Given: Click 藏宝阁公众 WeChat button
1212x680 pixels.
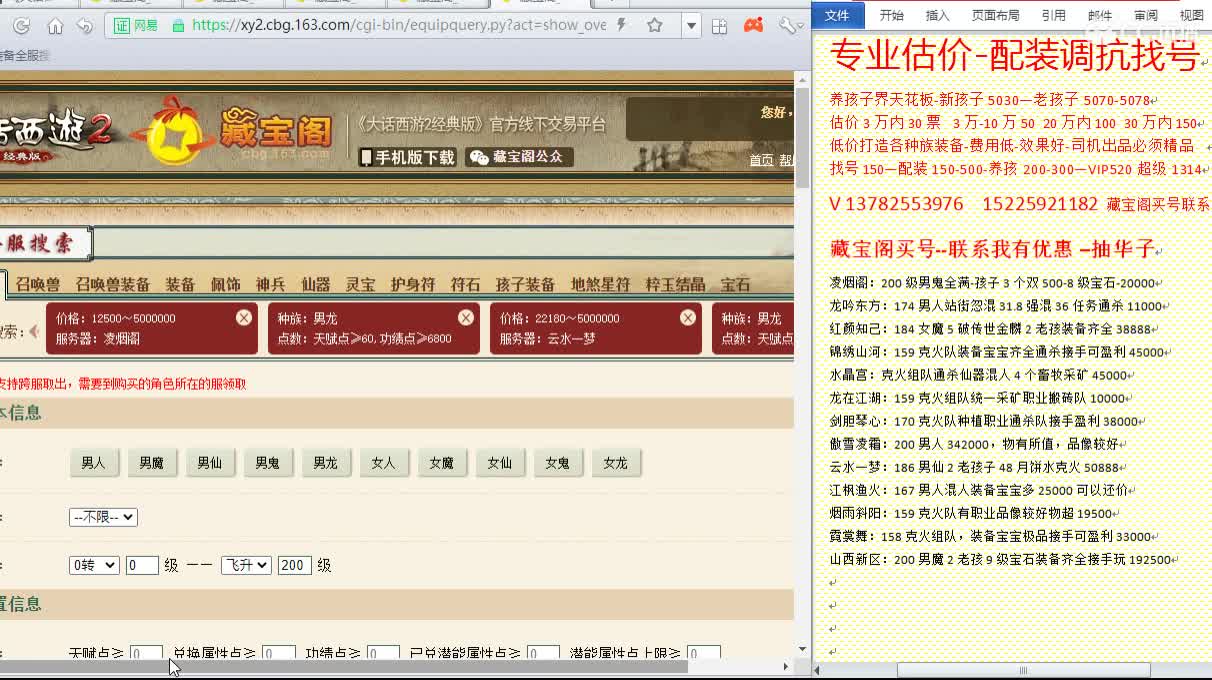Looking at the screenshot, I should click(x=520, y=157).
